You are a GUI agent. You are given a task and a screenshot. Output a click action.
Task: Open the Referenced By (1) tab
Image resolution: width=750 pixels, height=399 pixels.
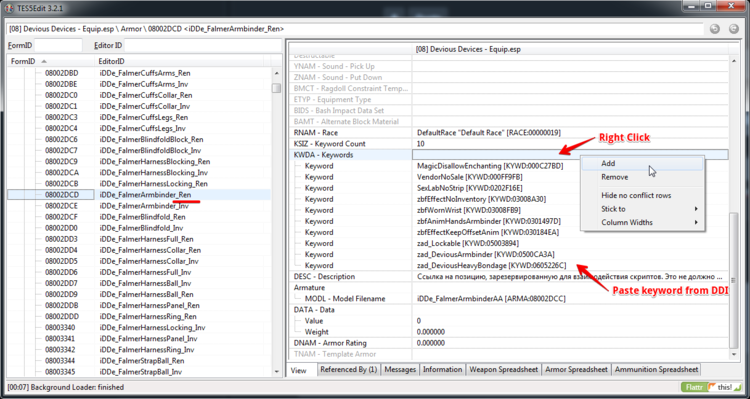point(348,369)
